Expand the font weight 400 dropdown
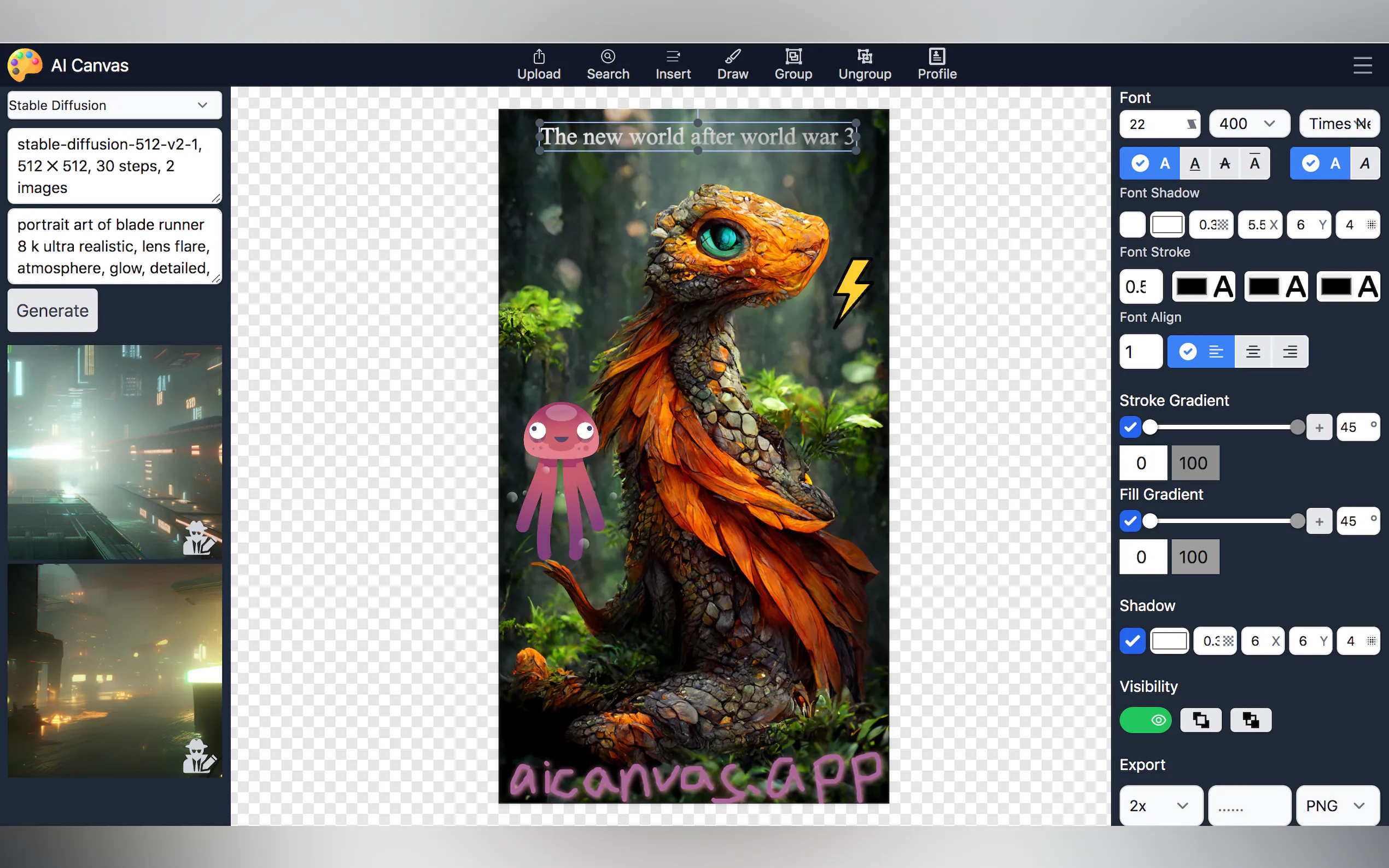 [1249, 124]
